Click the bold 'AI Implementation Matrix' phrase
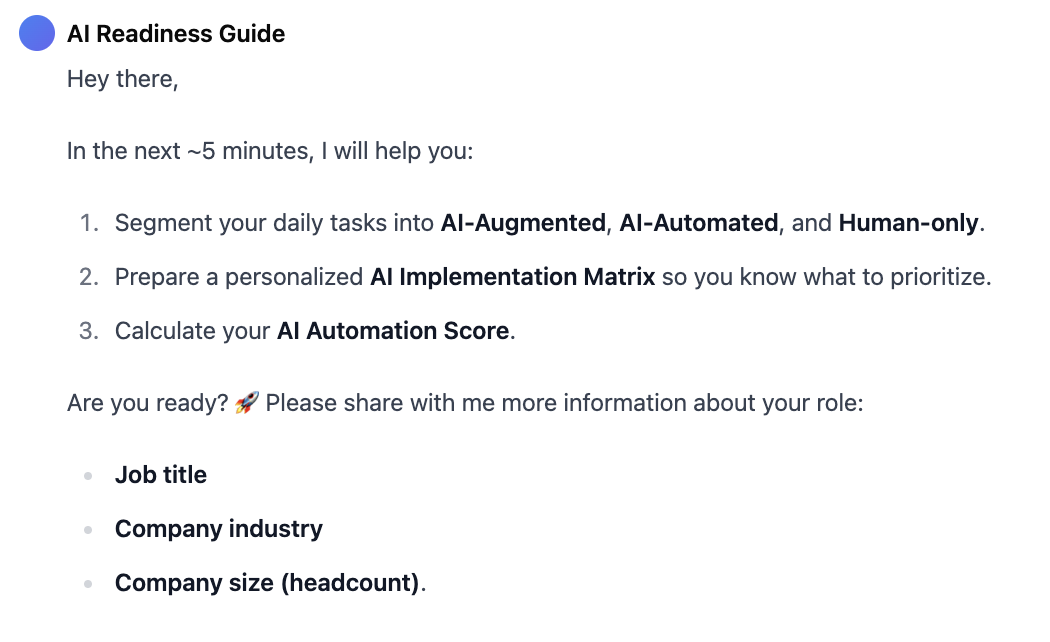Screen dimensions: 1050x642 [x=512, y=277]
